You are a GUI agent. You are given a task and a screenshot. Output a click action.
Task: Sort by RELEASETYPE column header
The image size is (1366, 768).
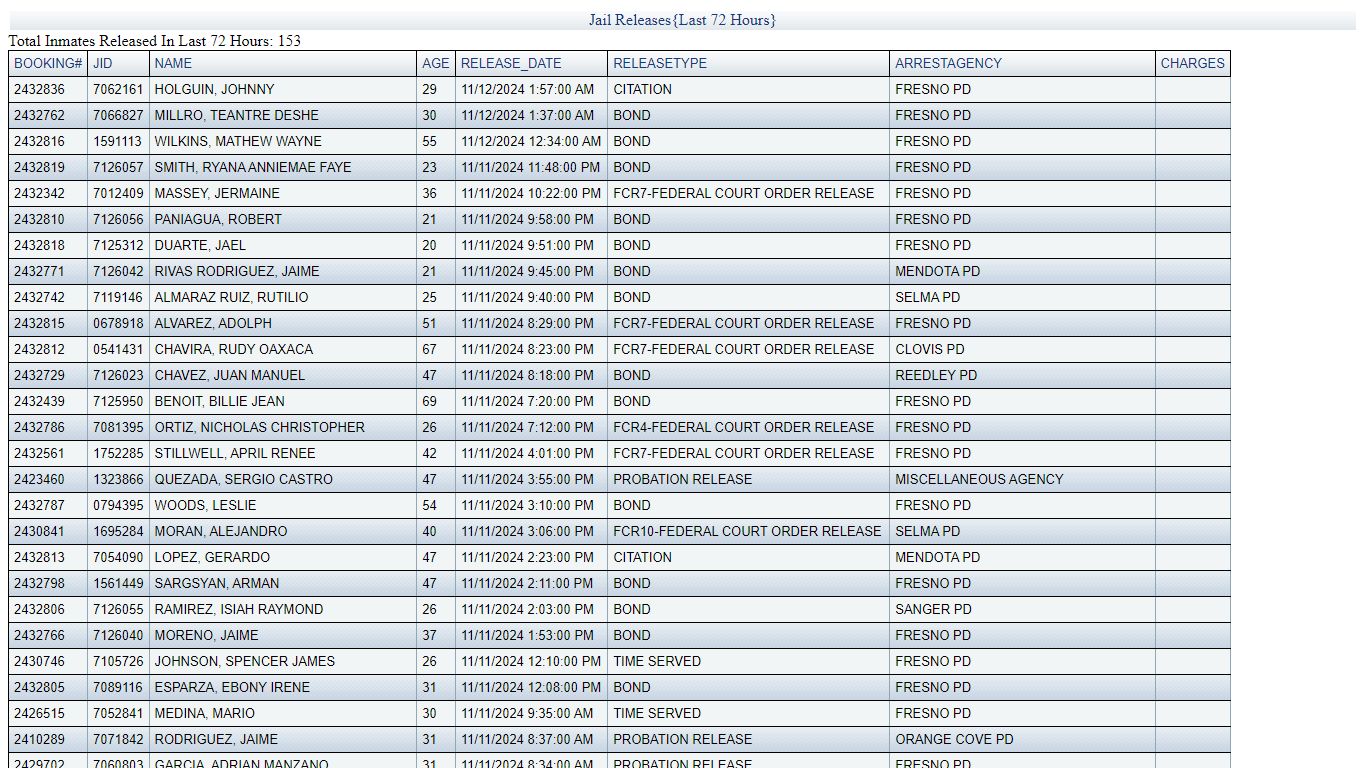point(660,63)
